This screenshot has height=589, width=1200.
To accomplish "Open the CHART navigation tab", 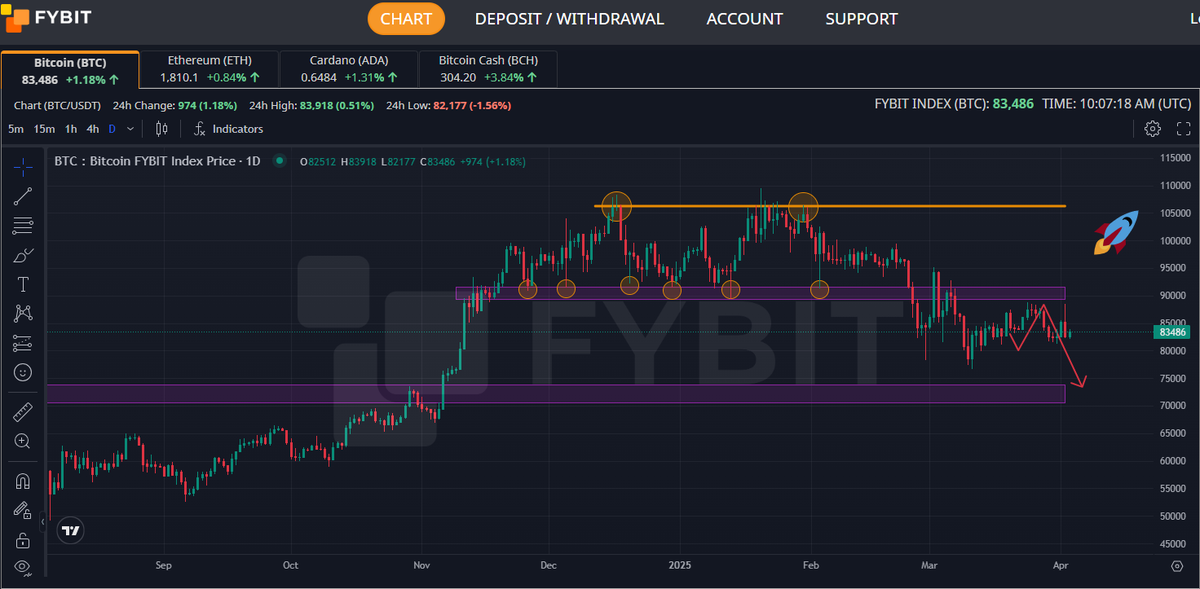I will pyautogui.click(x=406, y=19).
